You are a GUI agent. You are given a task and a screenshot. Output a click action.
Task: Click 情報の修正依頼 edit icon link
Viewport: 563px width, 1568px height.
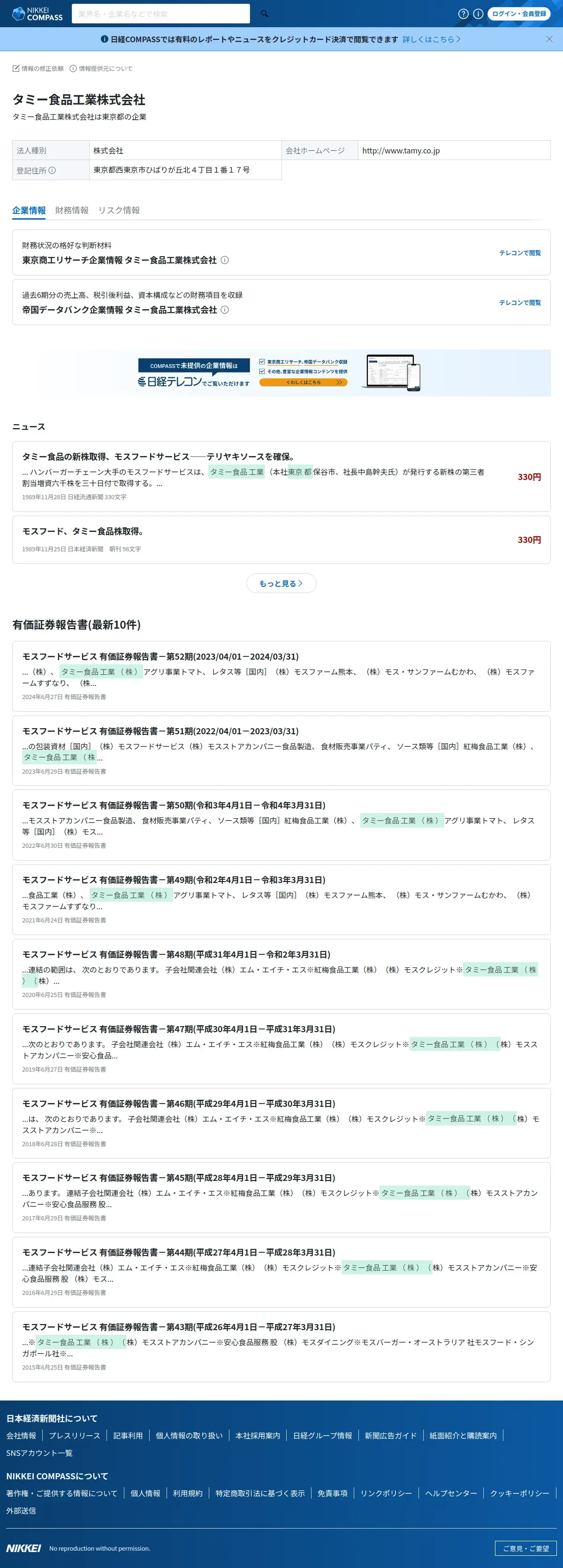(38, 68)
